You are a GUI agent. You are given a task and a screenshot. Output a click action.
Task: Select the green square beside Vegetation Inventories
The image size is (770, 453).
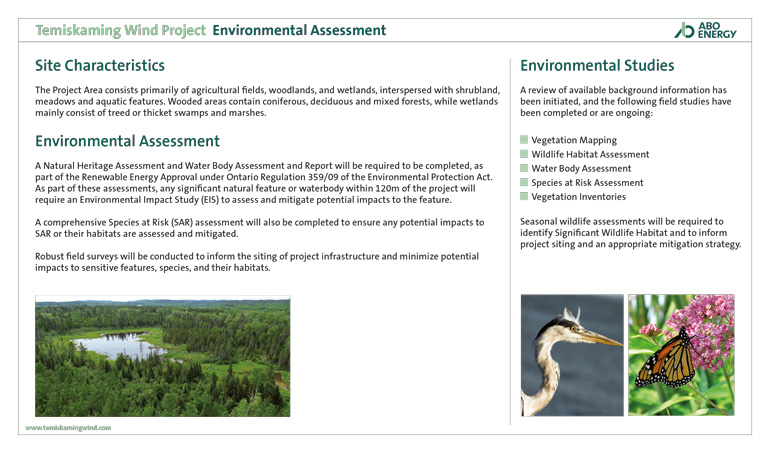click(x=524, y=197)
